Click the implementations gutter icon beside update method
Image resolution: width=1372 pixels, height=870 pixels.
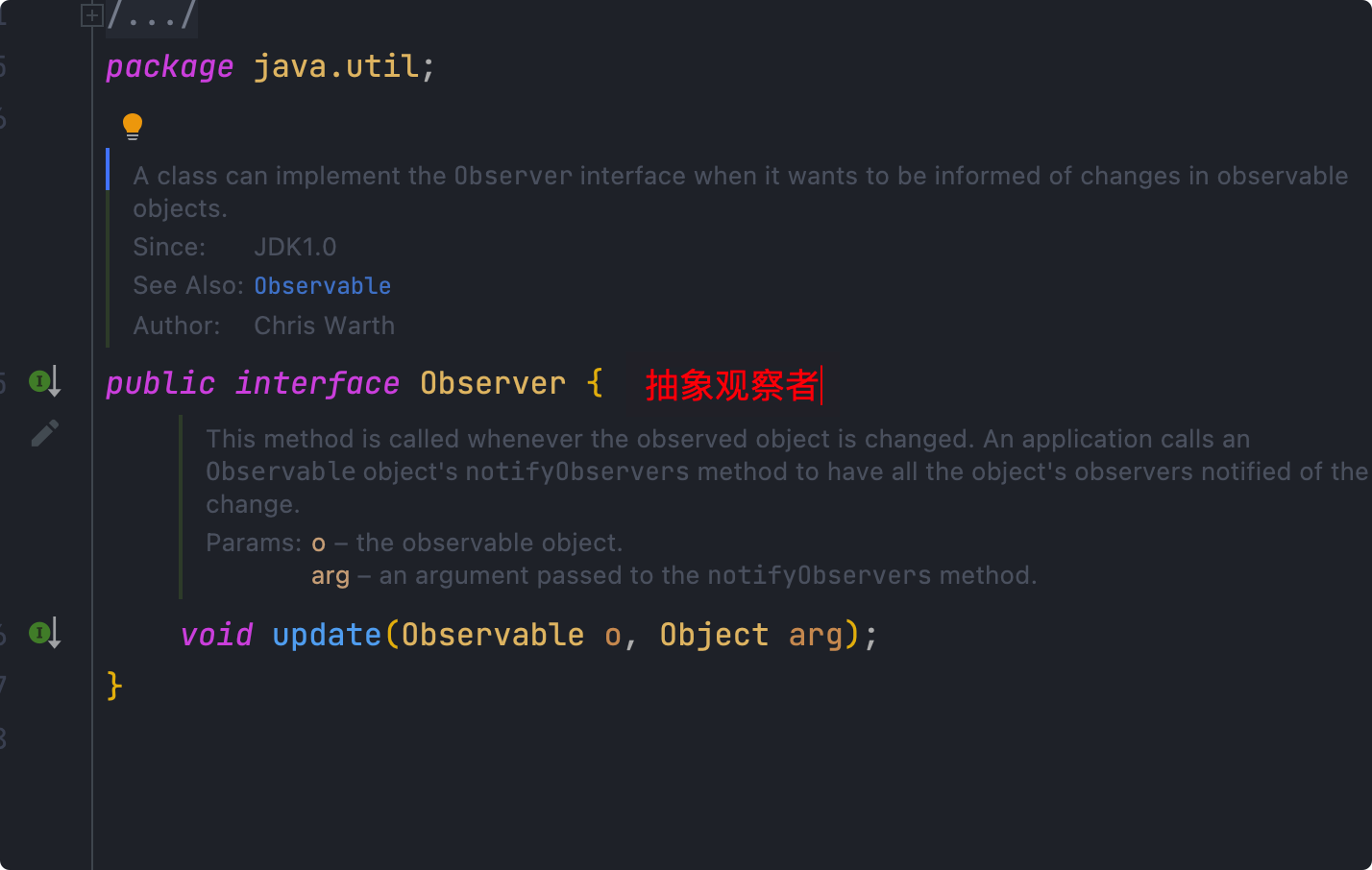pos(44,633)
